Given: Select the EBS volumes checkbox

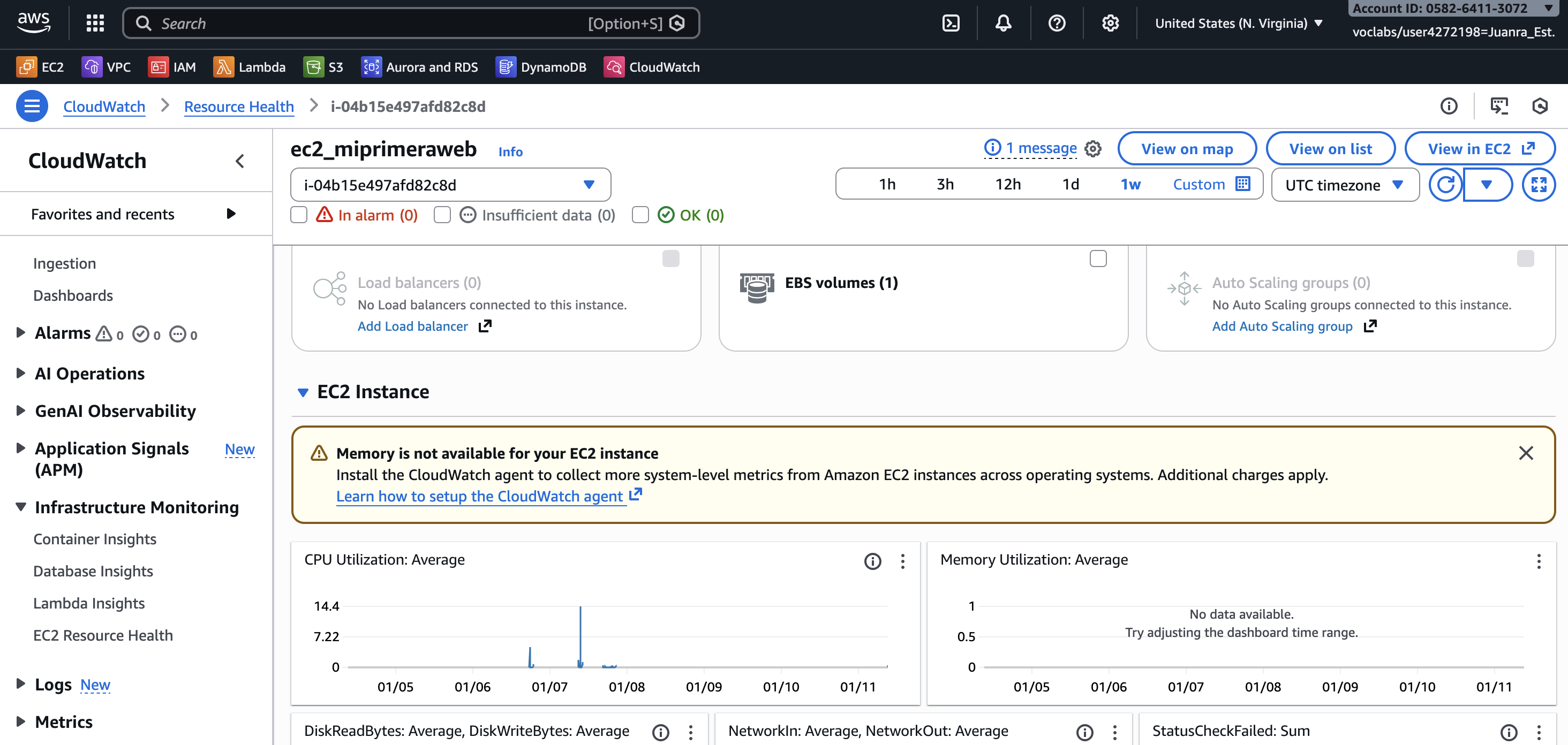Looking at the screenshot, I should coord(1097,259).
